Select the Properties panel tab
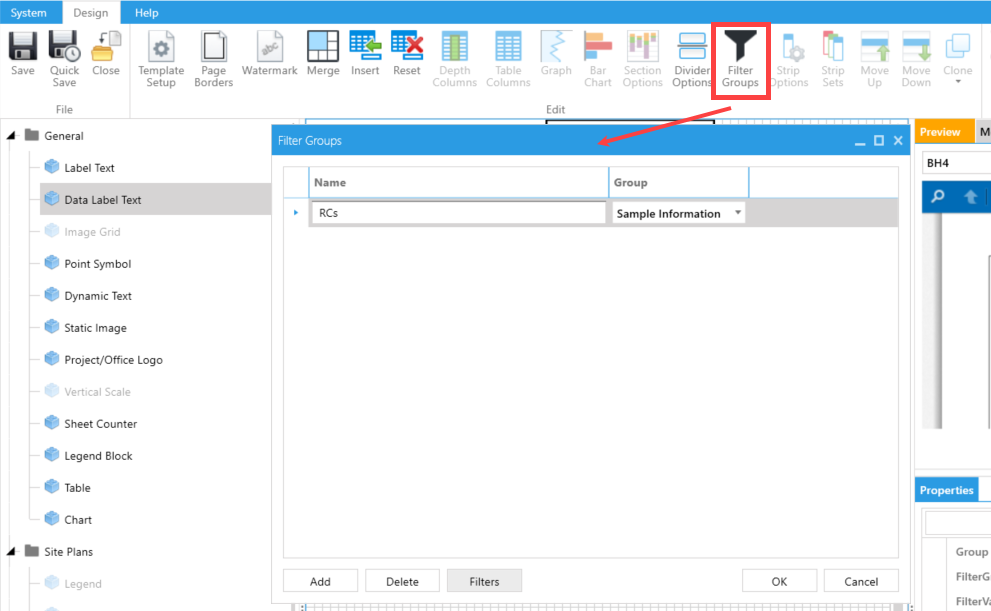Viewport: 991px width, 611px height. tap(946, 490)
